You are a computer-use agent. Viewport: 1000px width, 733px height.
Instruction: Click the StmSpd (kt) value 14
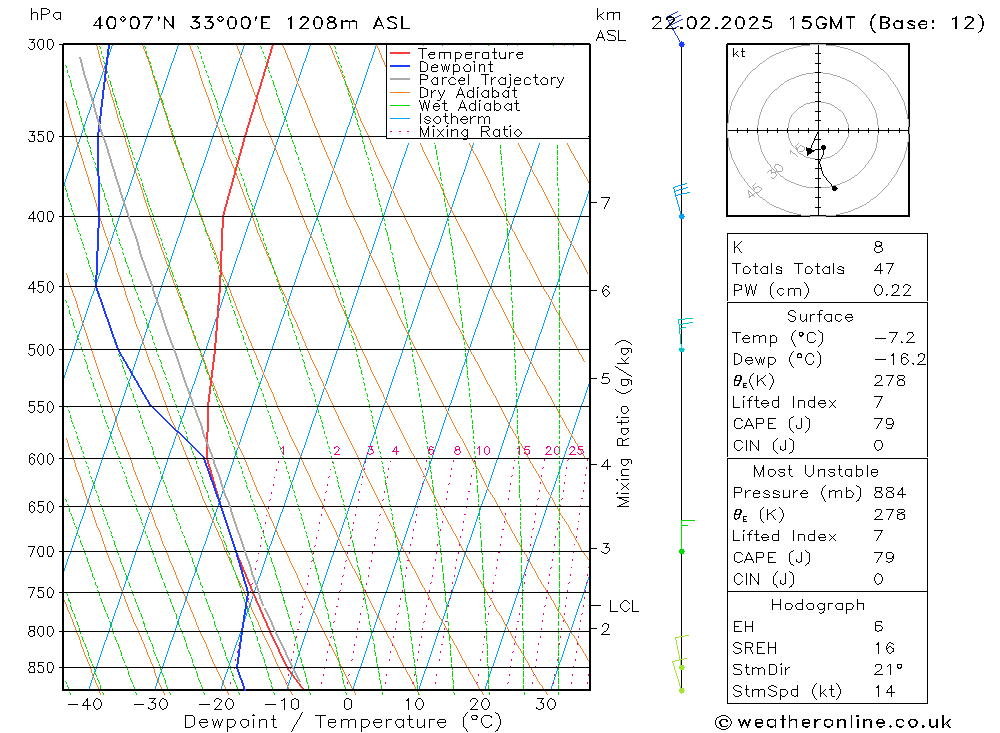click(x=885, y=691)
